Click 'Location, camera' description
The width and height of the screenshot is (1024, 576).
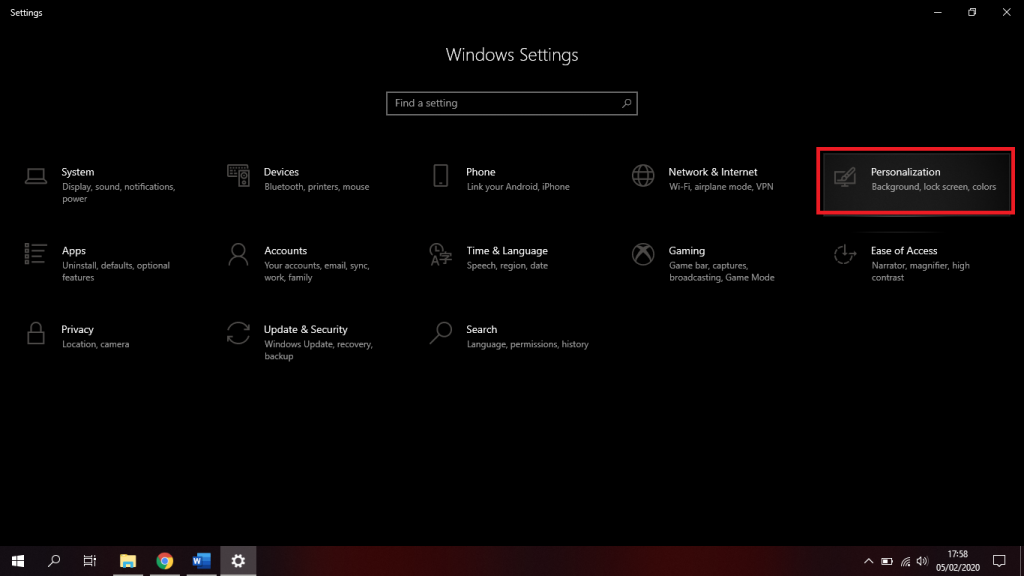click(95, 344)
